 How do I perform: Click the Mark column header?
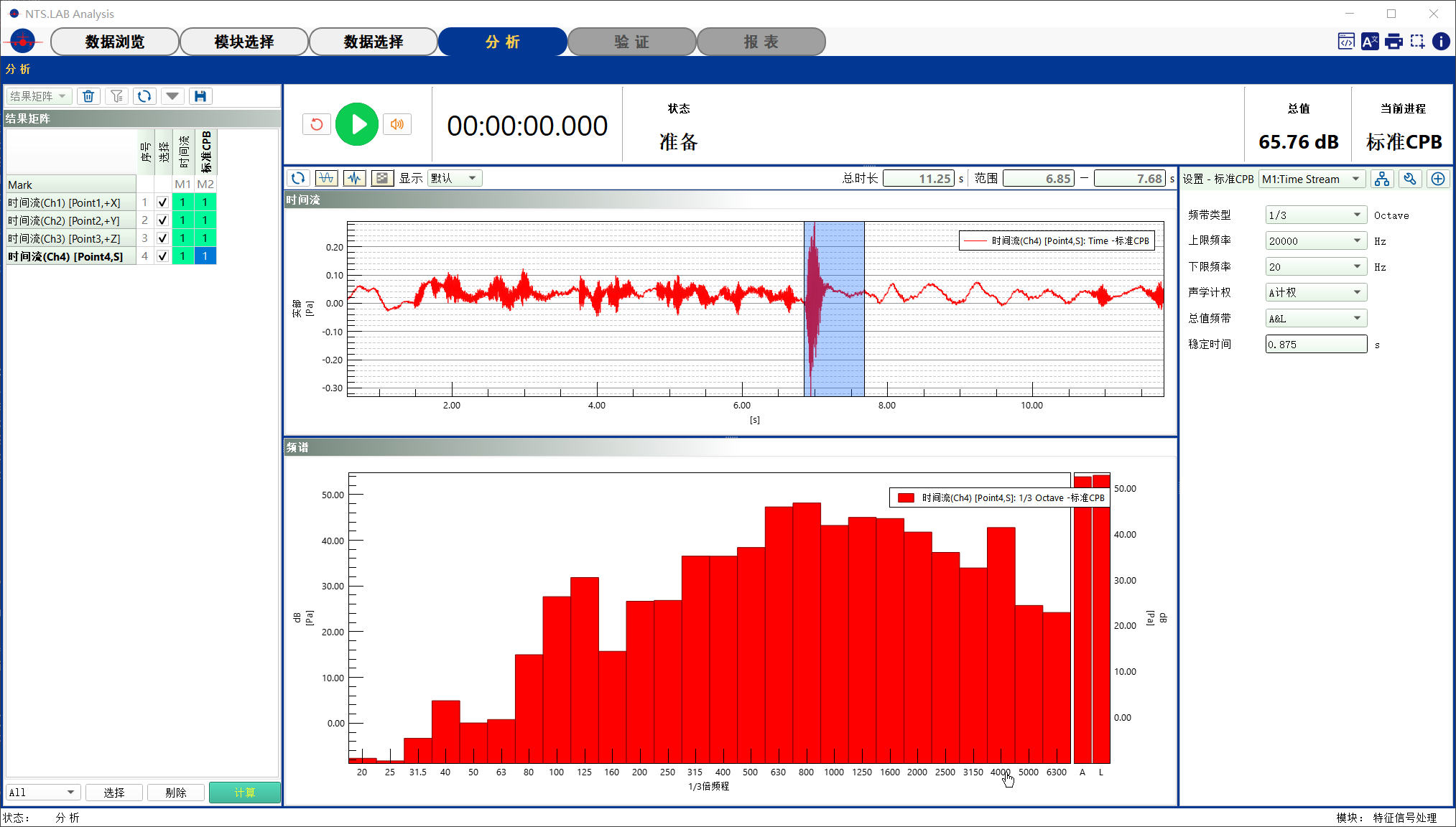[71, 184]
